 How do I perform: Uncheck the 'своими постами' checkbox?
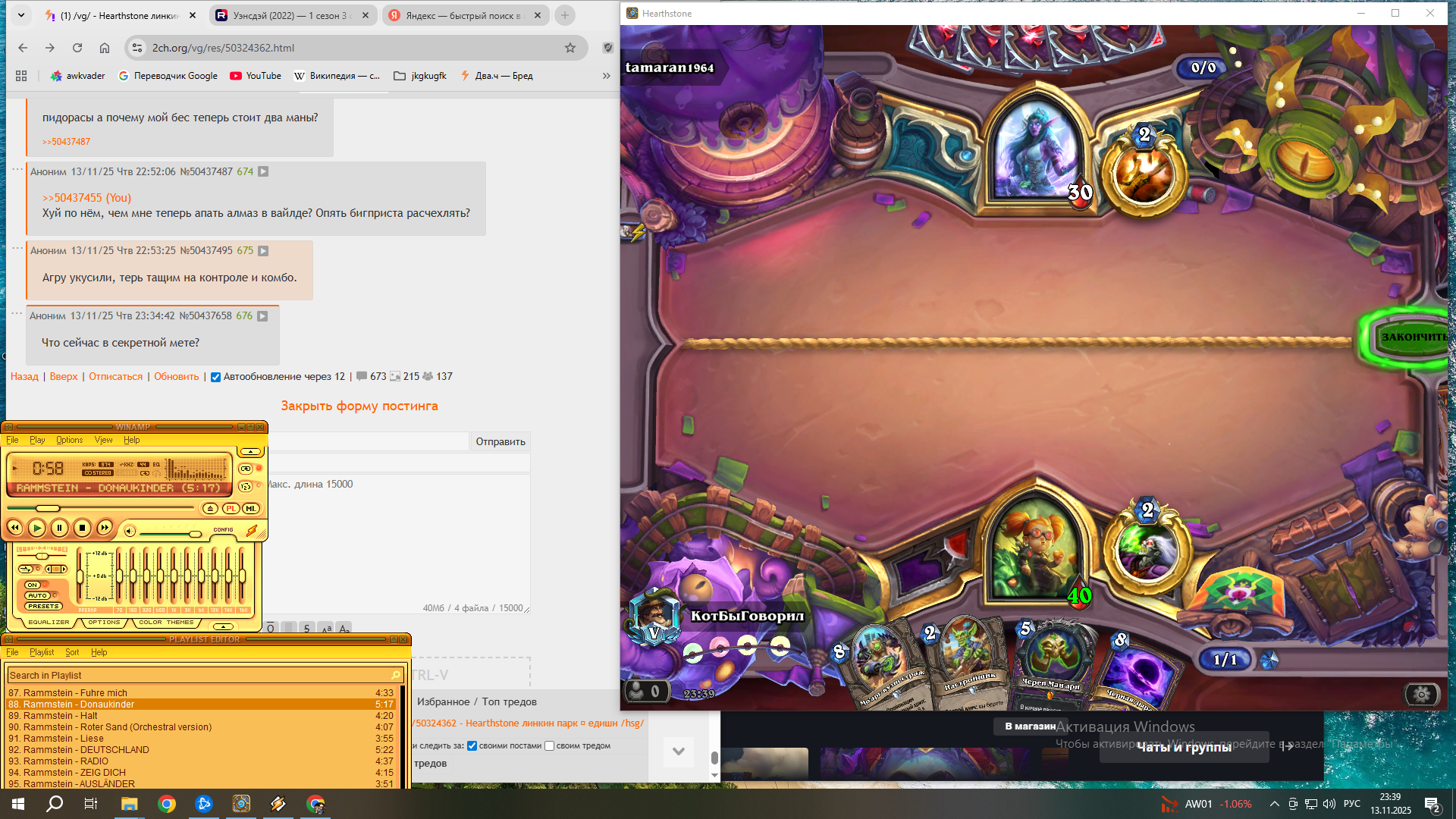[x=472, y=746]
